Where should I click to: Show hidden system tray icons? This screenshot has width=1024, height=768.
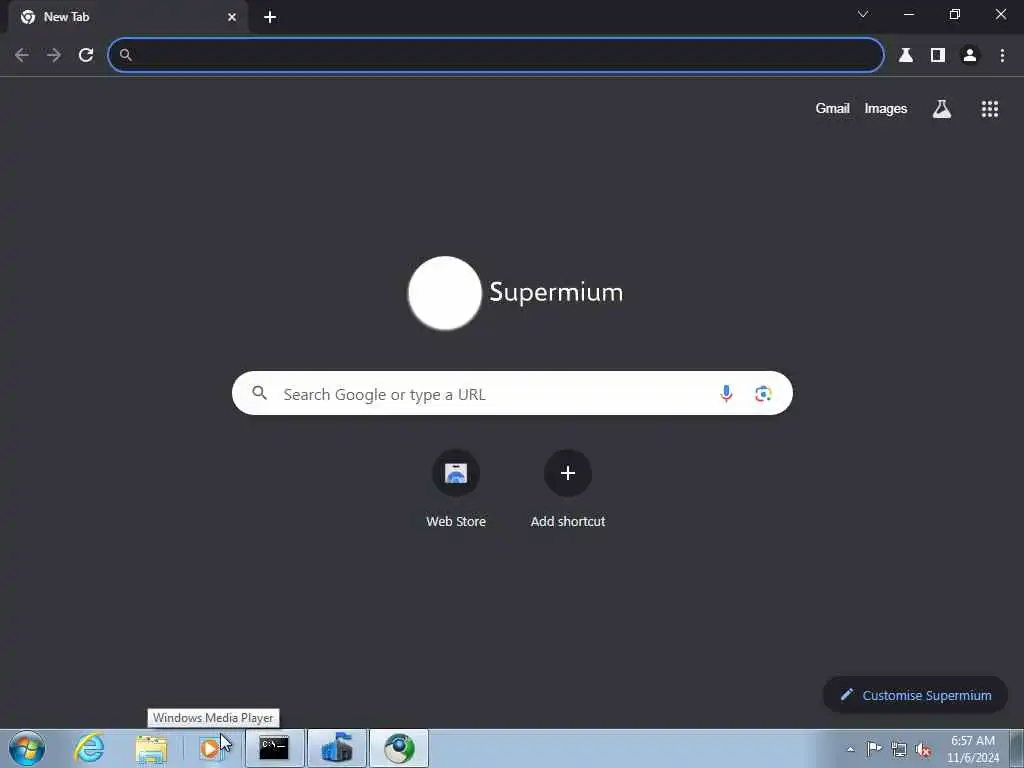(850, 749)
